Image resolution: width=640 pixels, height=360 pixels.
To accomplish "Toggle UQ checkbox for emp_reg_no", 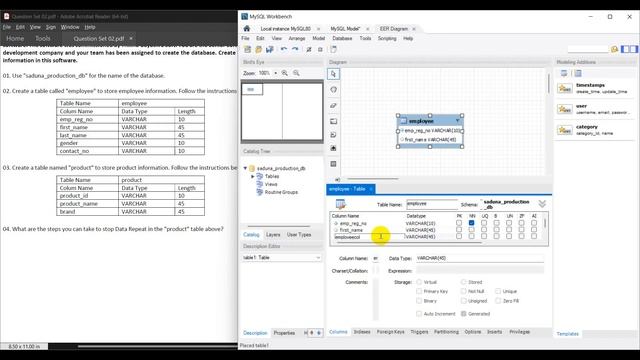I will pyautogui.click(x=484, y=223).
